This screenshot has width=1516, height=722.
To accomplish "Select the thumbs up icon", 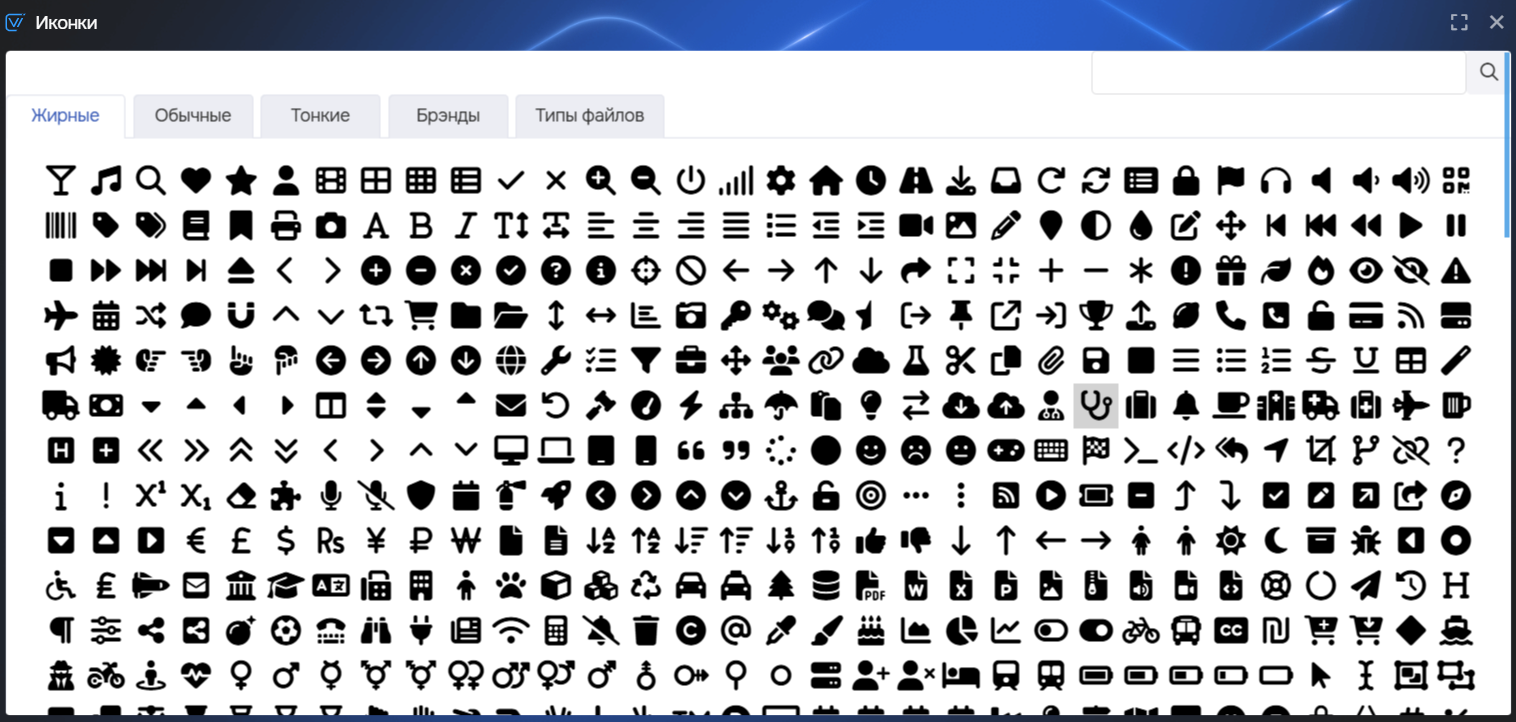I will (x=871, y=541).
